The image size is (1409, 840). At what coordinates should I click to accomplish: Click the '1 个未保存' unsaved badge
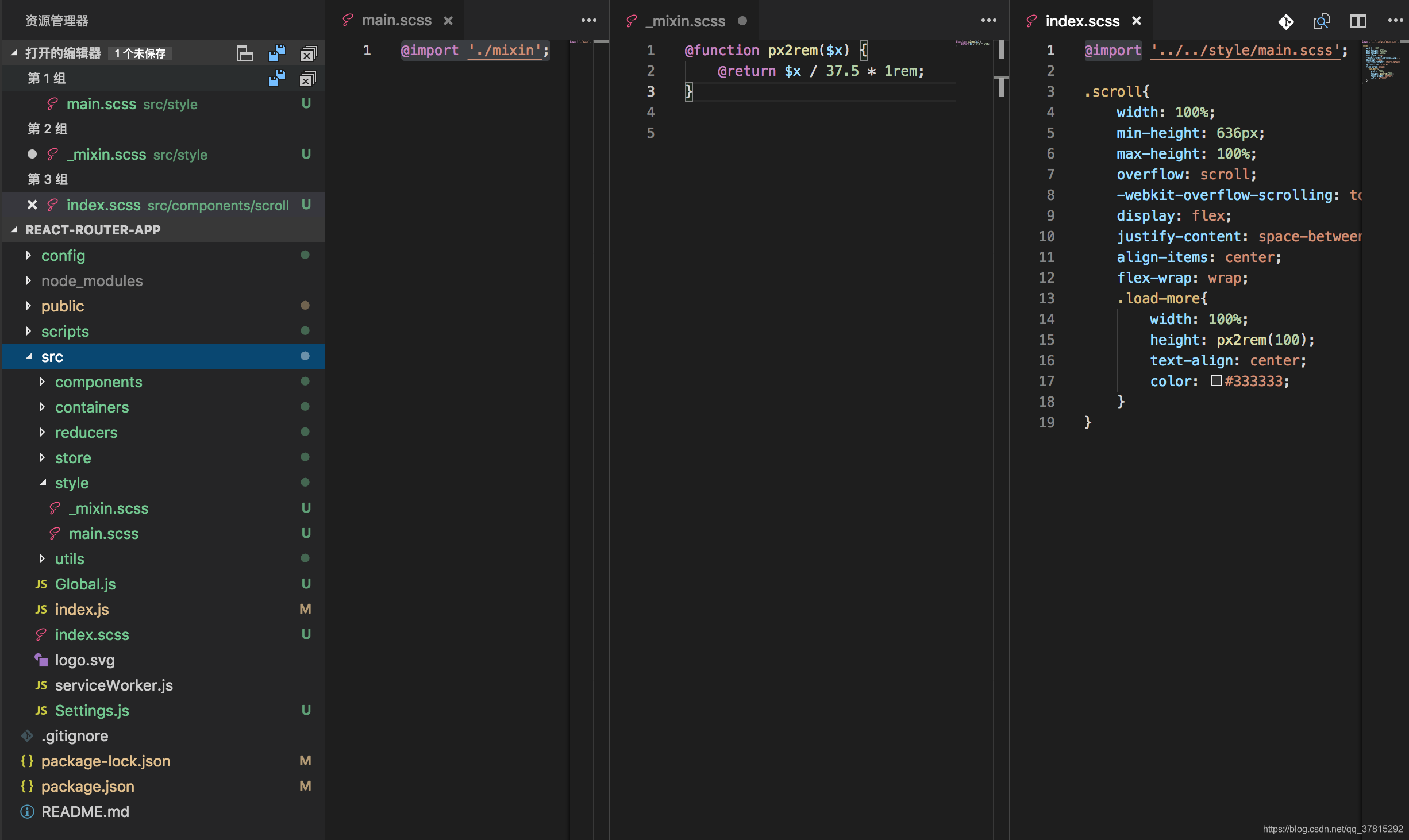(140, 53)
